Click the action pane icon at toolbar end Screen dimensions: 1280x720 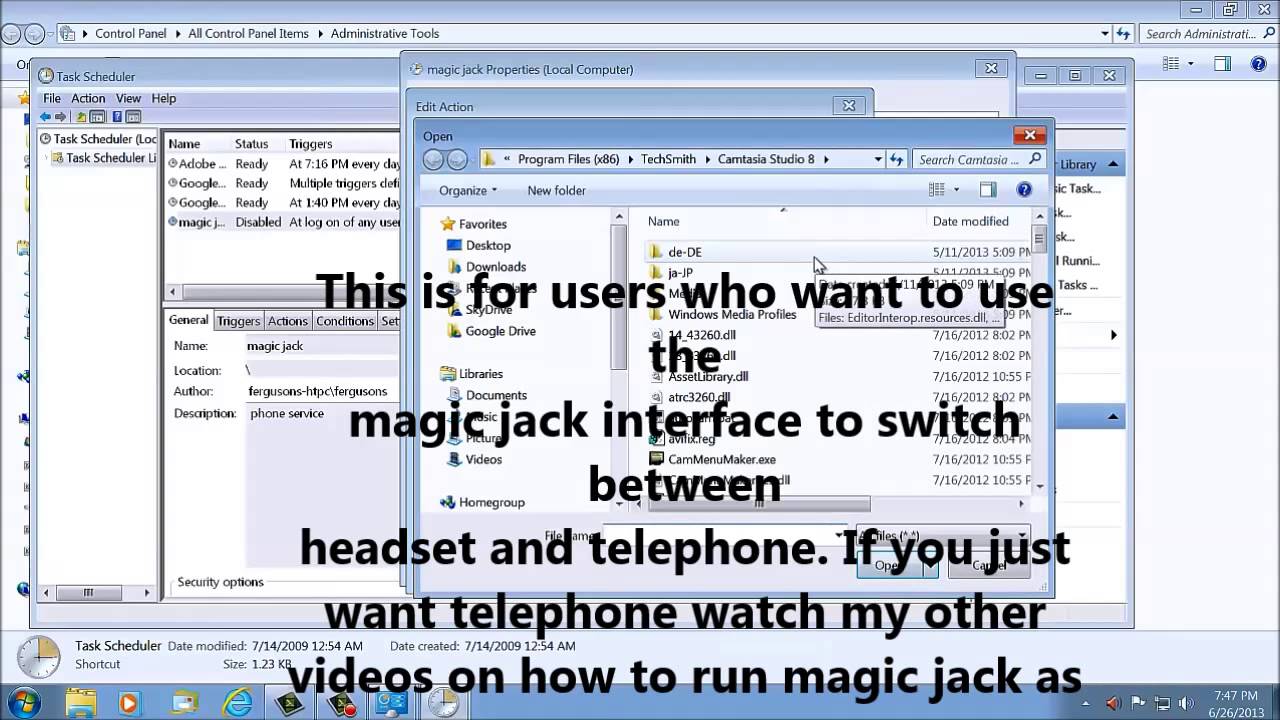tap(133, 117)
